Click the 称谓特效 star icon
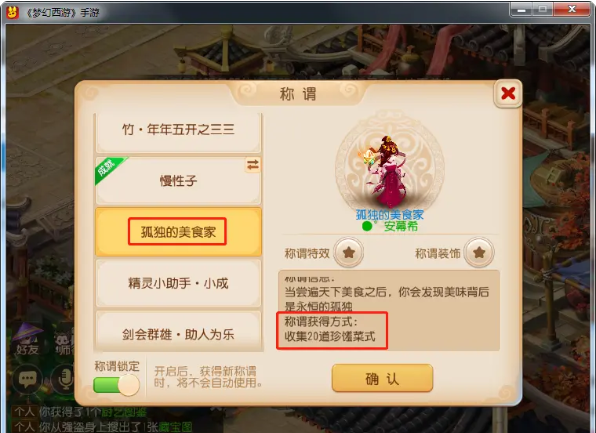The height and width of the screenshot is (433, 596). pyautogui.click(x=349, y=252)
